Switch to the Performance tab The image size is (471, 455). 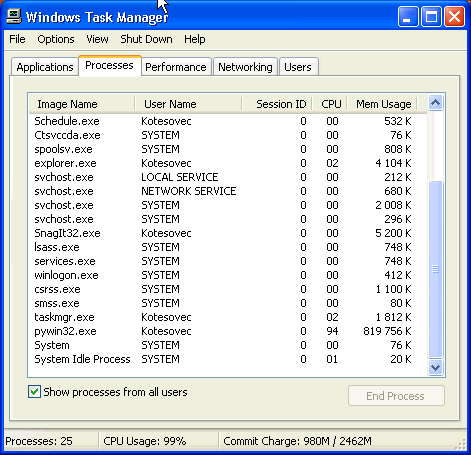coord(176,67)
